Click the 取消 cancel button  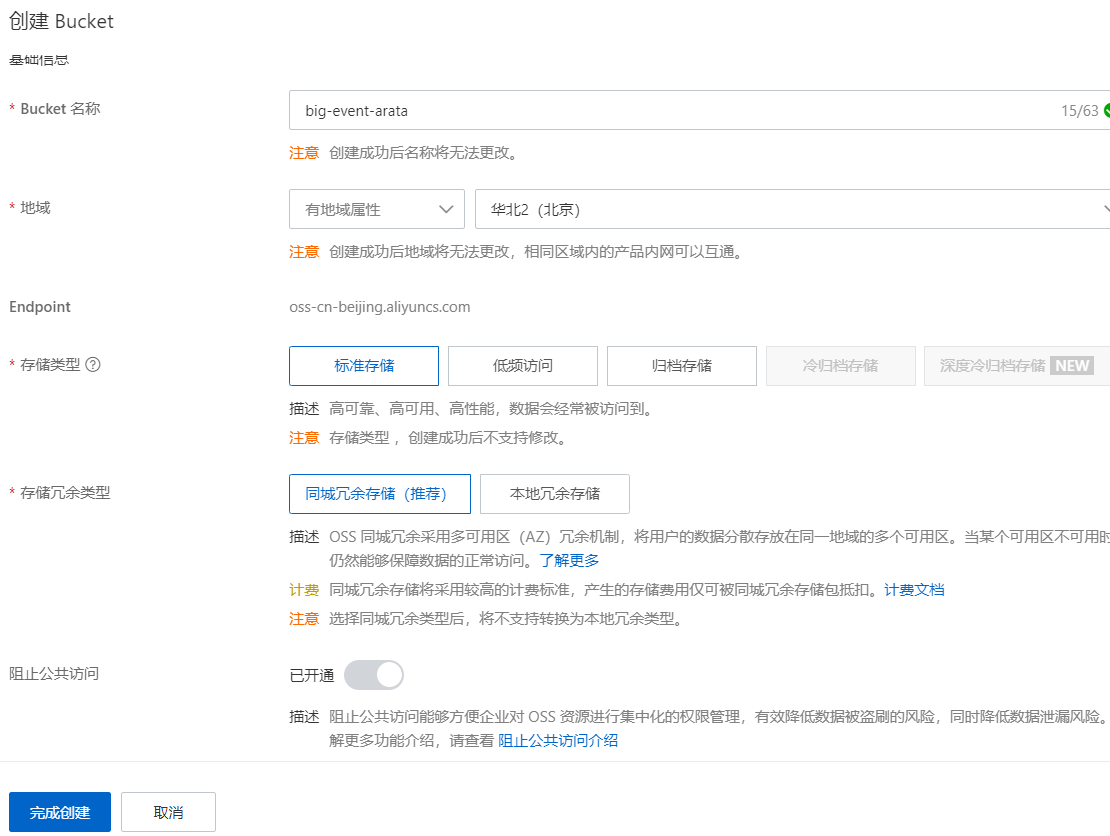tap(168, 812)
